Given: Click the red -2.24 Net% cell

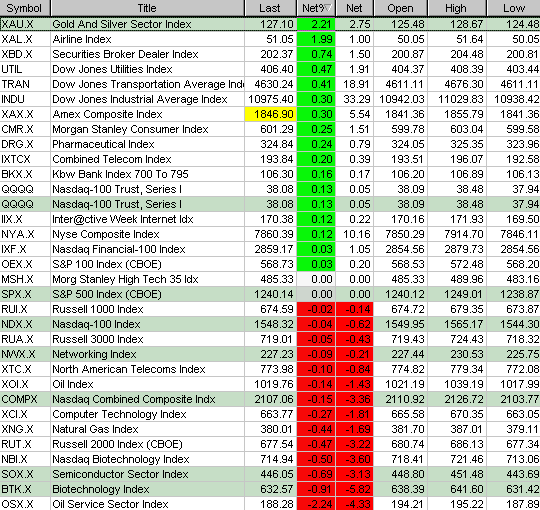Looking at the screenshot, I should 316,503.
